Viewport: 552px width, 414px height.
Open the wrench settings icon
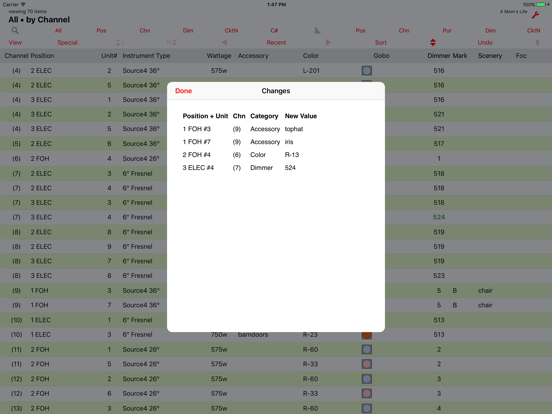click(535, 15)
